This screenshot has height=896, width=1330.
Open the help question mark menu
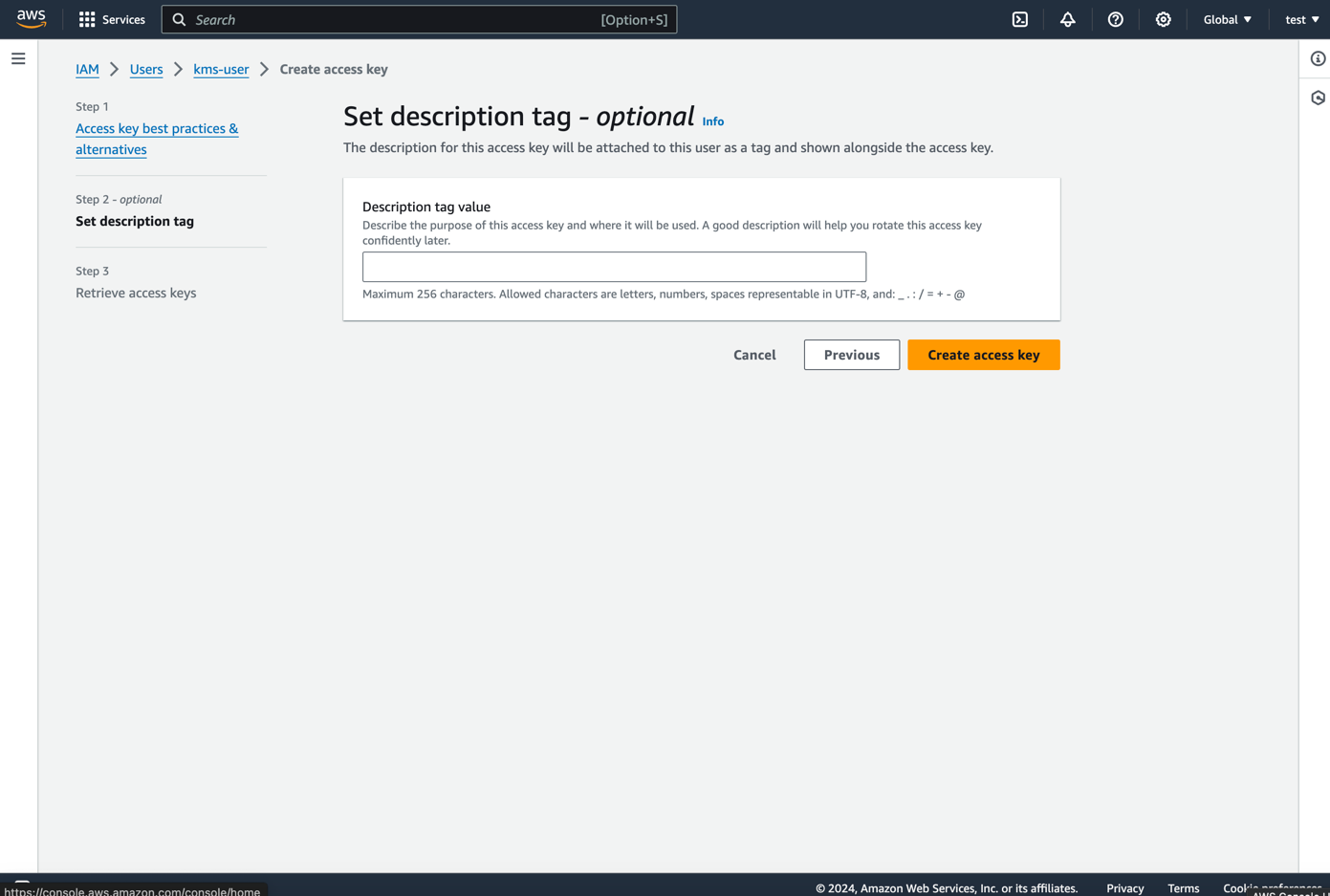point(1116,19)
